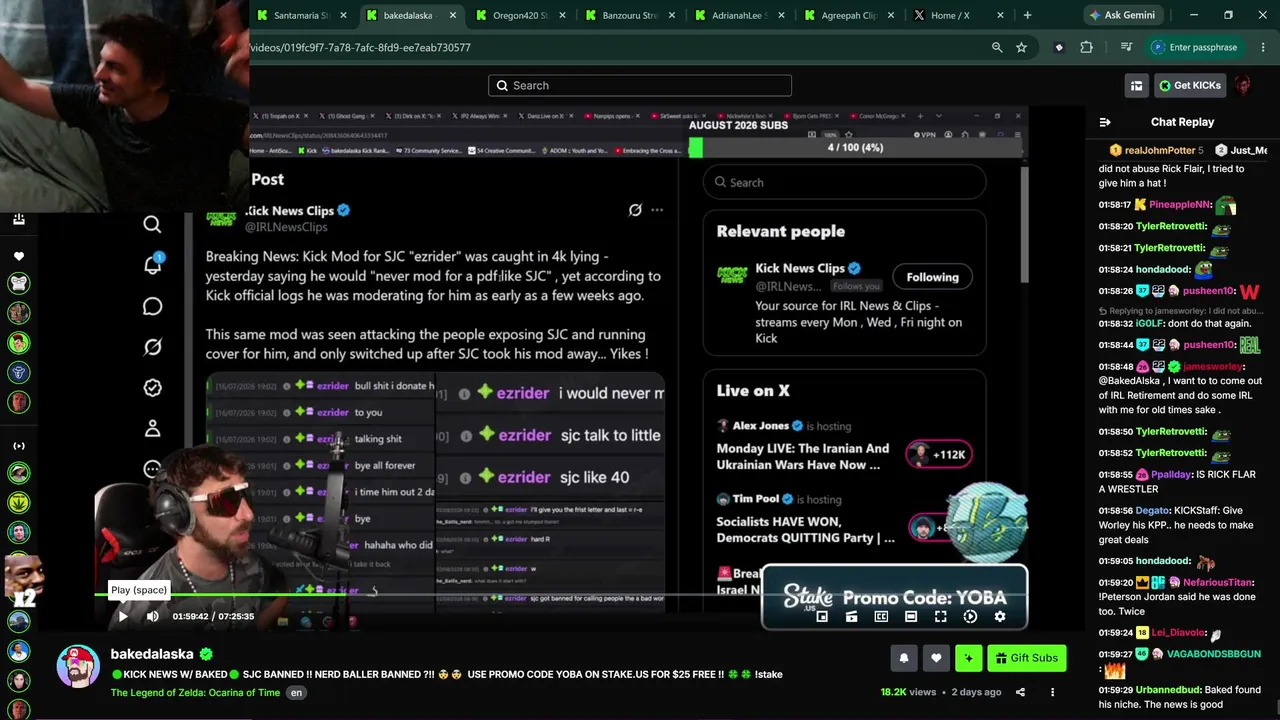Switch to the Home / X browser tab
Image resolution: width=1280 pixels, height=720 pixels.
[959, 15]
